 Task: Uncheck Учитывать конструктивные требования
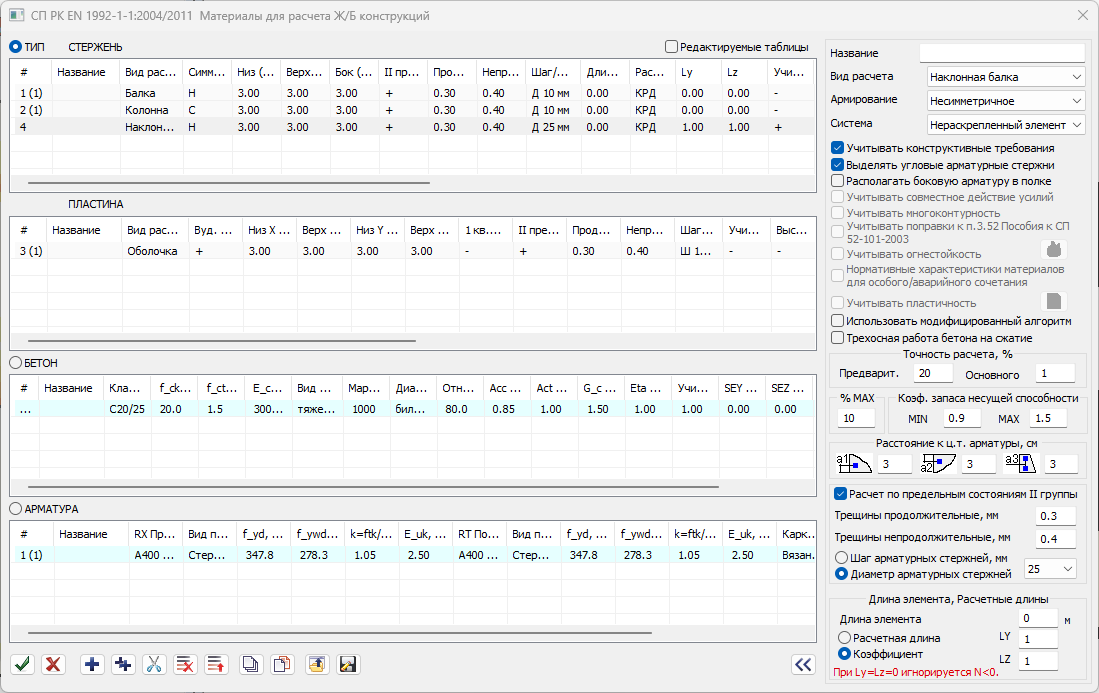[838, 148]
